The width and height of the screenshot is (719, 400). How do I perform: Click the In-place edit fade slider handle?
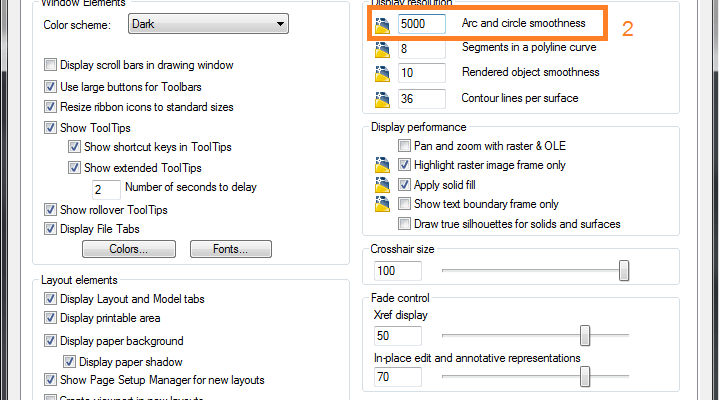(x=585, y=377)
